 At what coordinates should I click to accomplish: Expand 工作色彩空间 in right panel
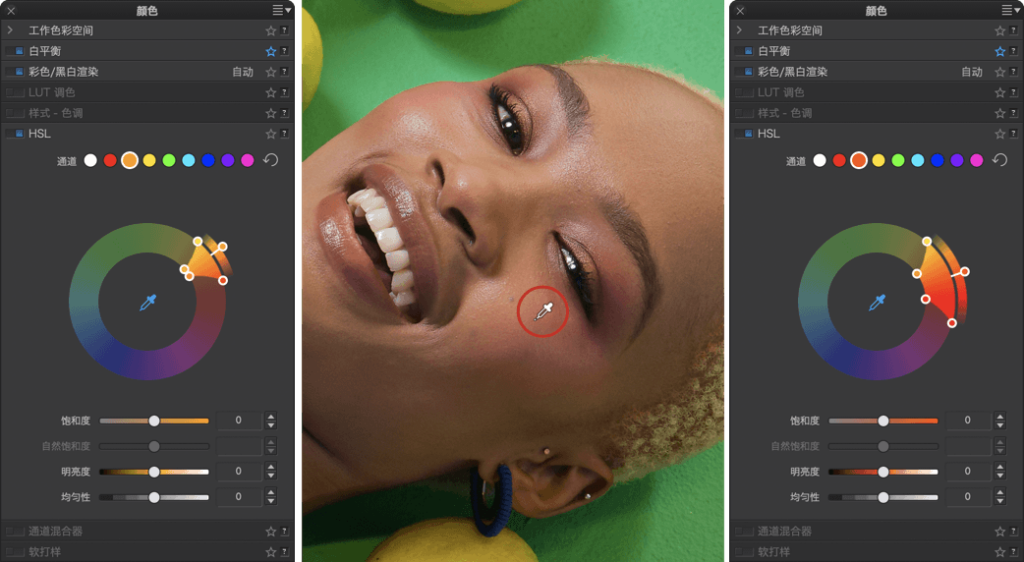(x=739, y=31)
